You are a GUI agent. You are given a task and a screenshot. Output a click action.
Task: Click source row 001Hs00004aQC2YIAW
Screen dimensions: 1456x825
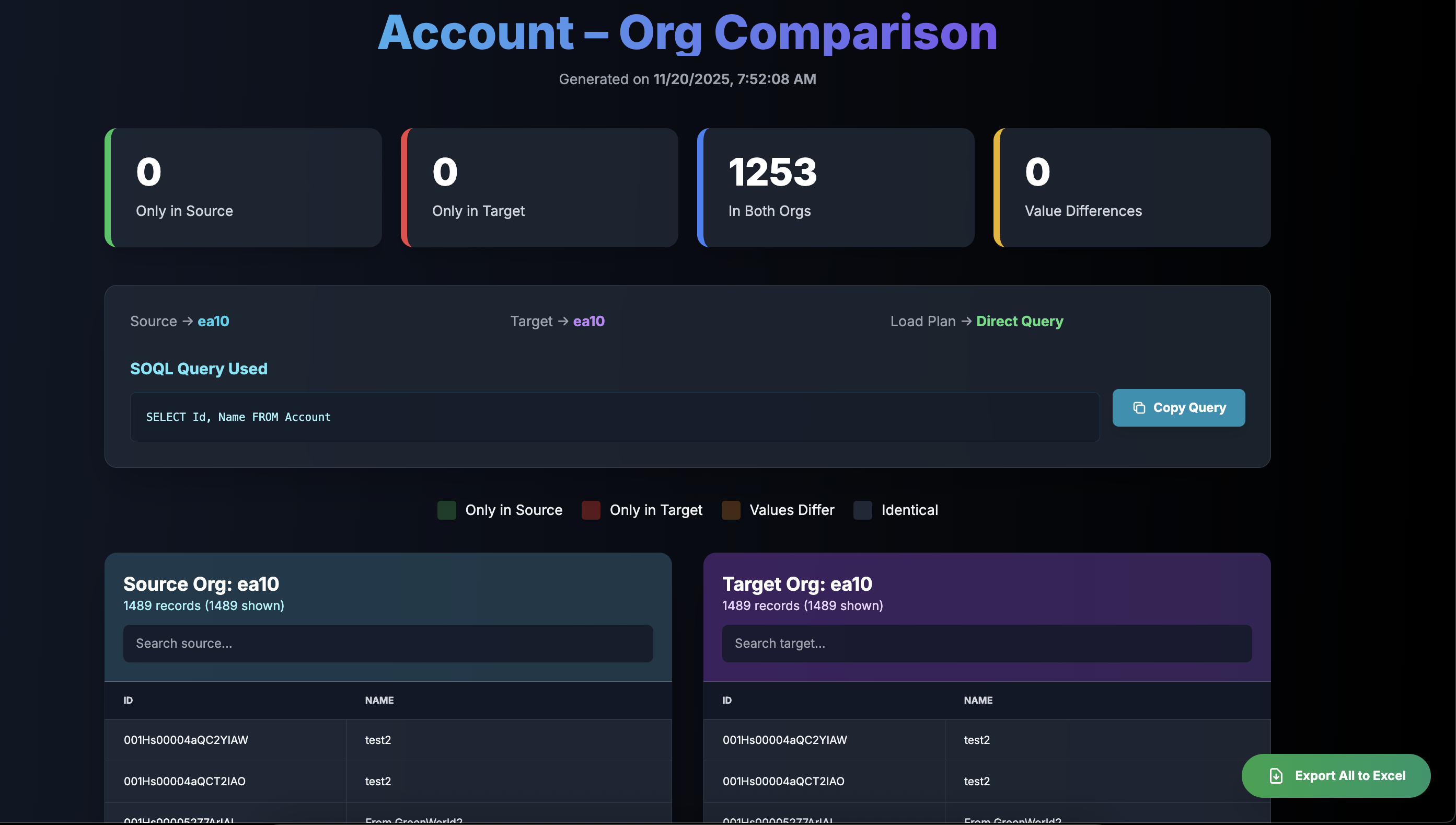pos(186,740)
